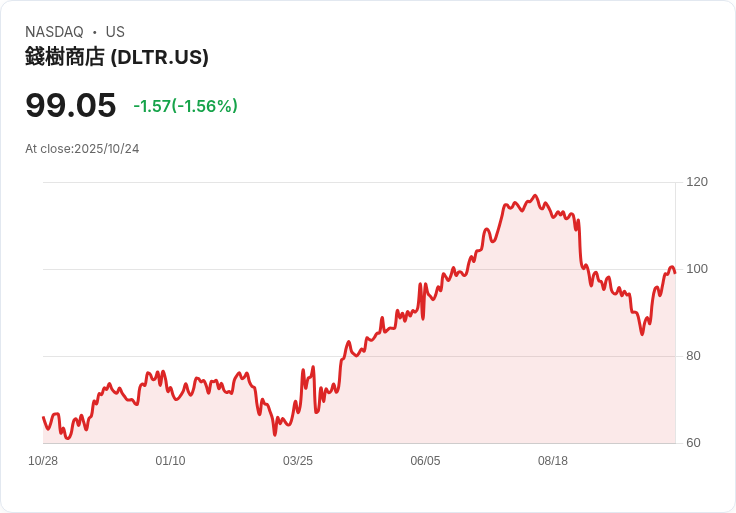Click the chart's first point at left edge
Image resolution: width=736 pixels, height=513 pixels.
44,417
